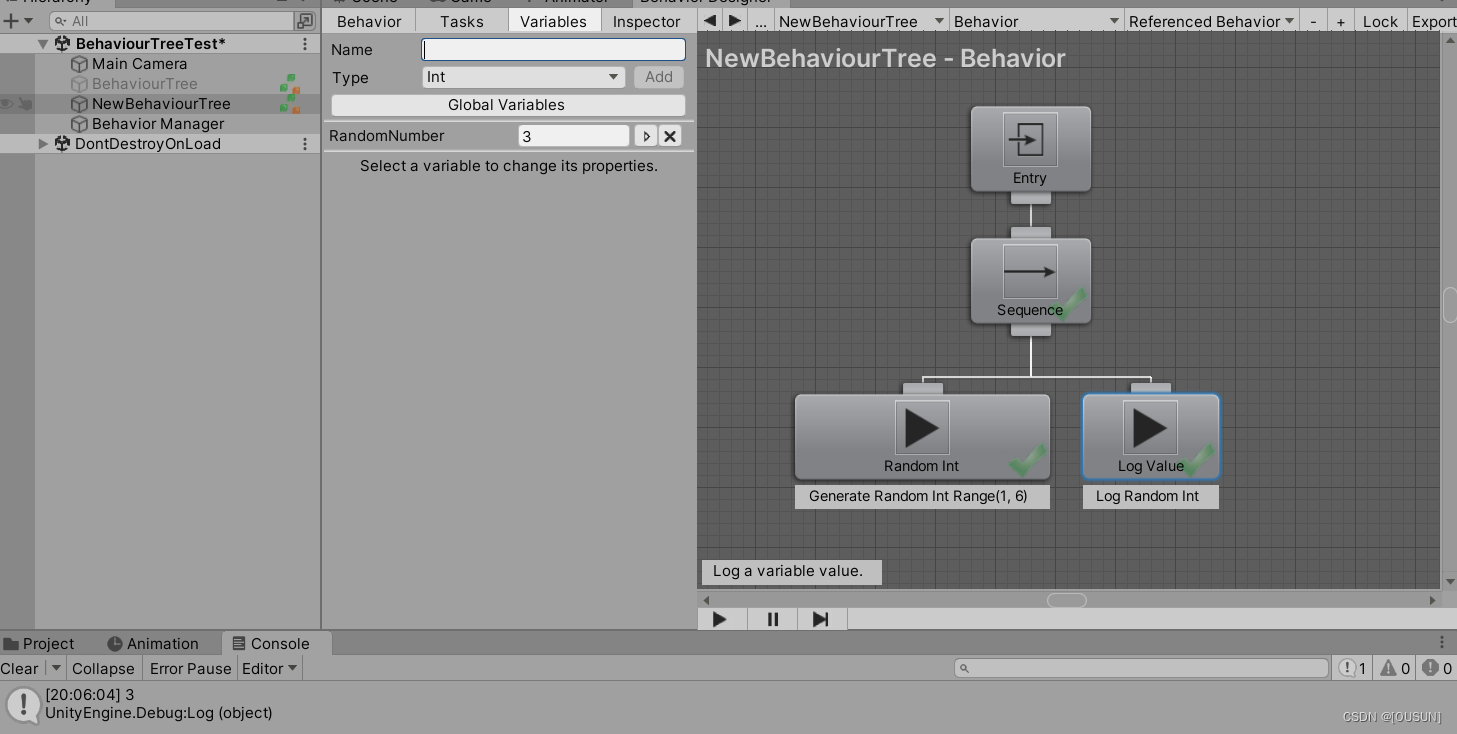This screenshot has width=1457, height=734.
Task: Switch to the Tasks tab
Action: 462,21
